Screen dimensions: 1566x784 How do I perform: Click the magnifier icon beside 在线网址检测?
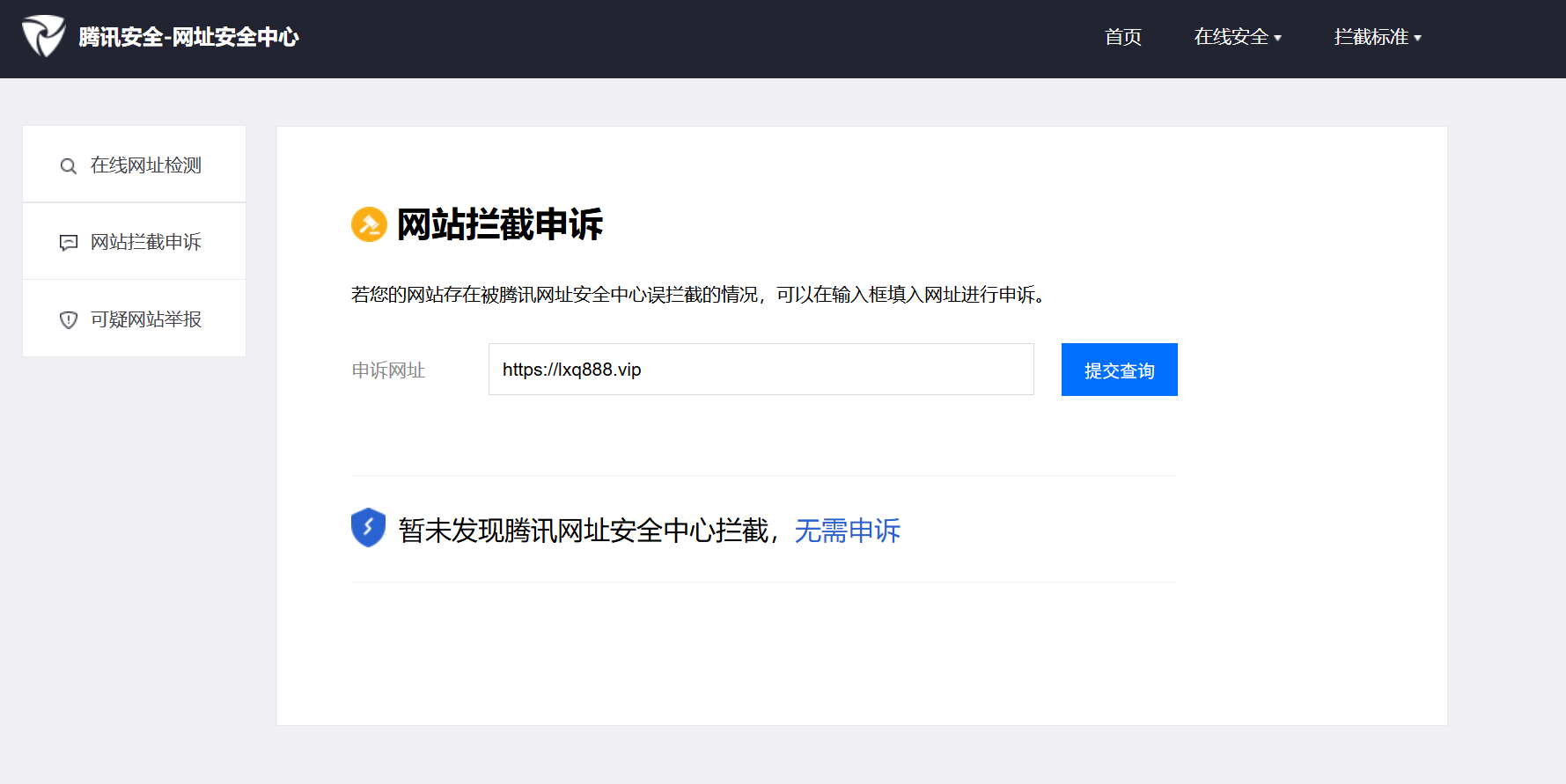[68, 166]
